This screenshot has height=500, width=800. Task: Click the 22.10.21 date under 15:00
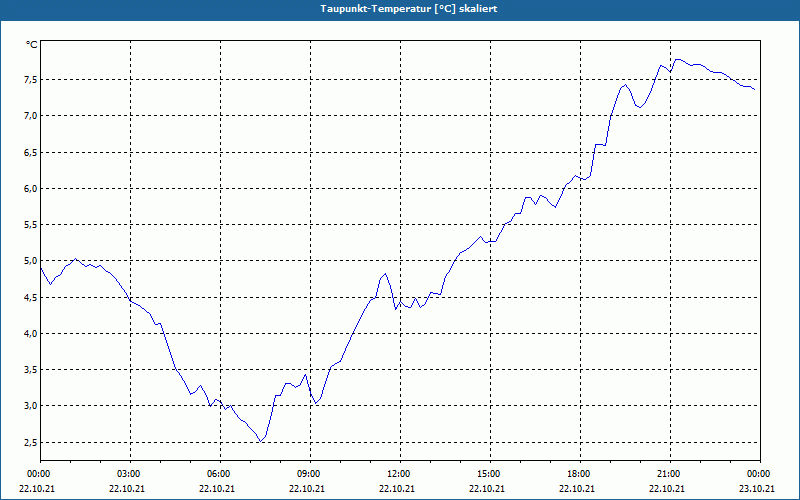487,488
